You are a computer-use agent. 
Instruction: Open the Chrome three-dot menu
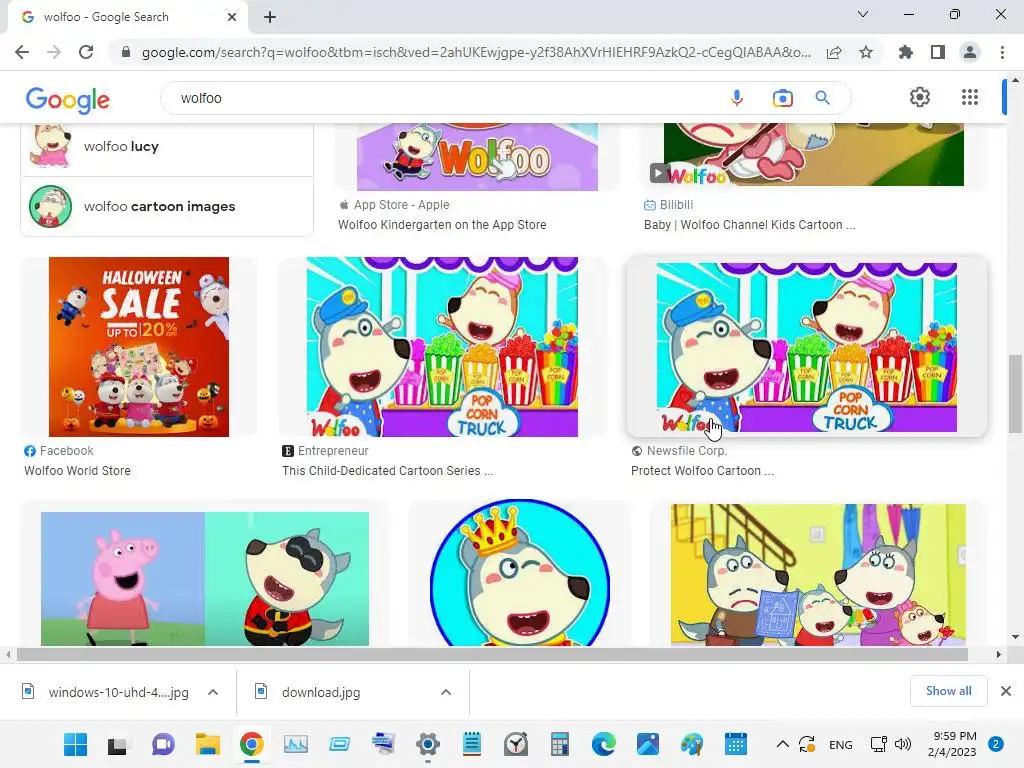pos(1002,52)
